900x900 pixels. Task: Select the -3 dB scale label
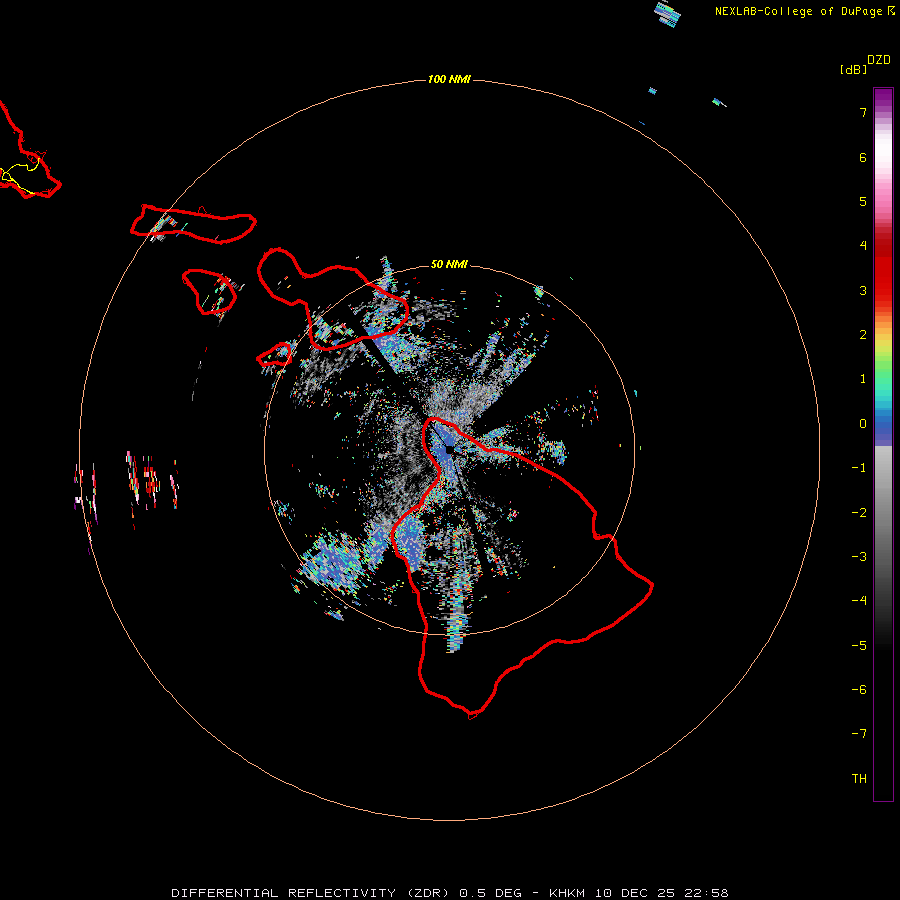pos(859,557)
